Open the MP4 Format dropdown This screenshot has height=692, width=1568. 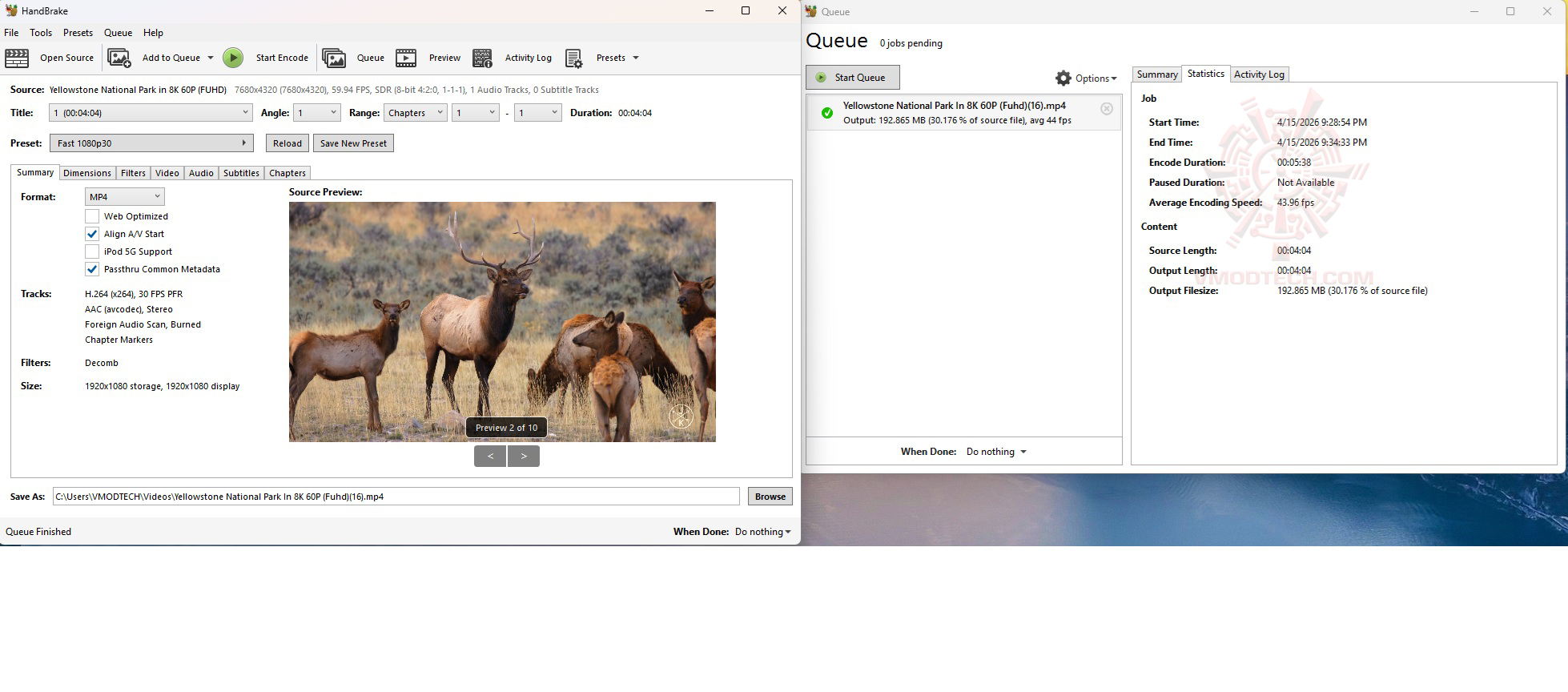click(x=125, y=196)
